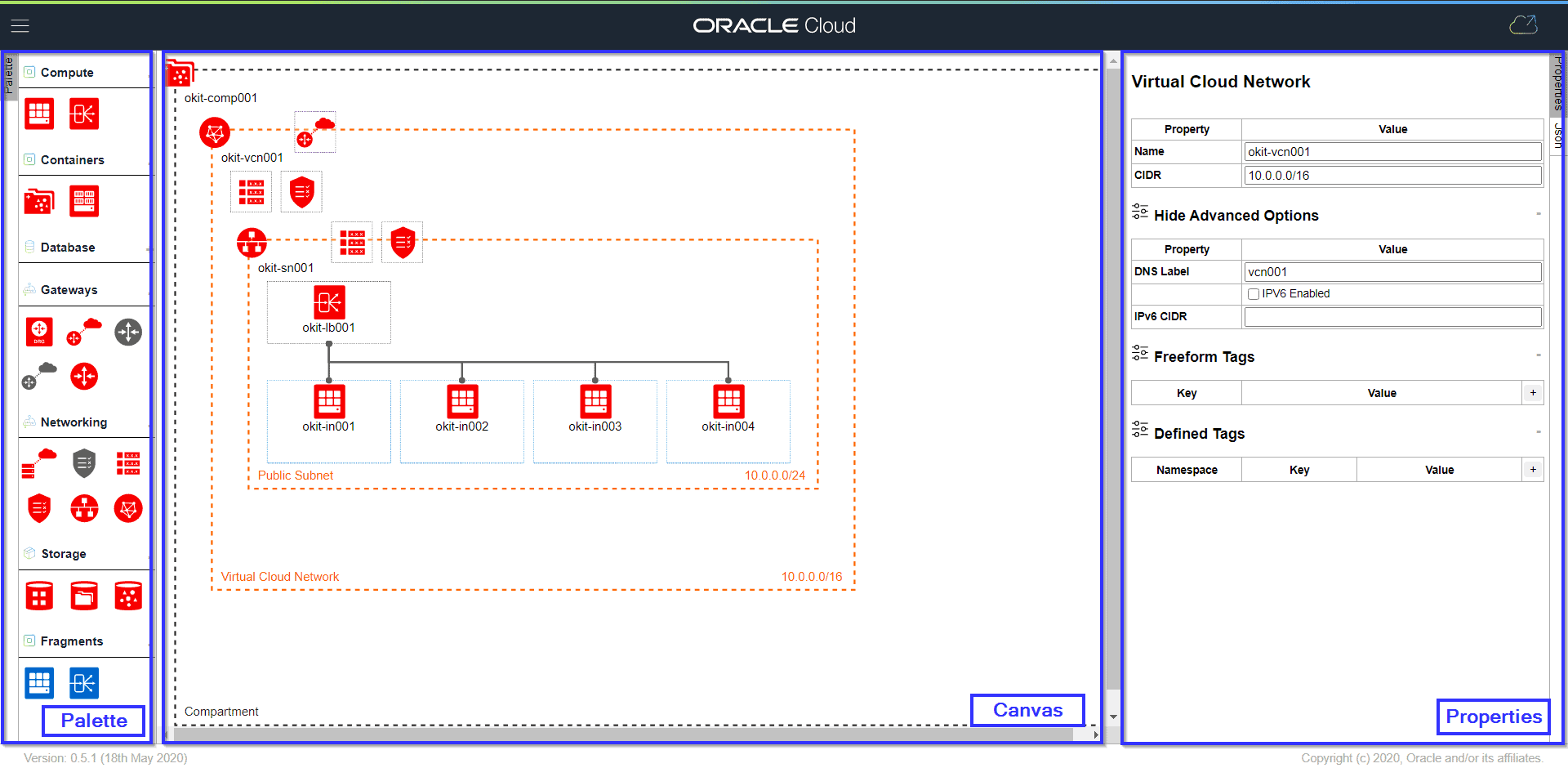Select the Load Balancer icon under Compute
The width and height of the screenshot is (1568, 768).
(83, 114)
